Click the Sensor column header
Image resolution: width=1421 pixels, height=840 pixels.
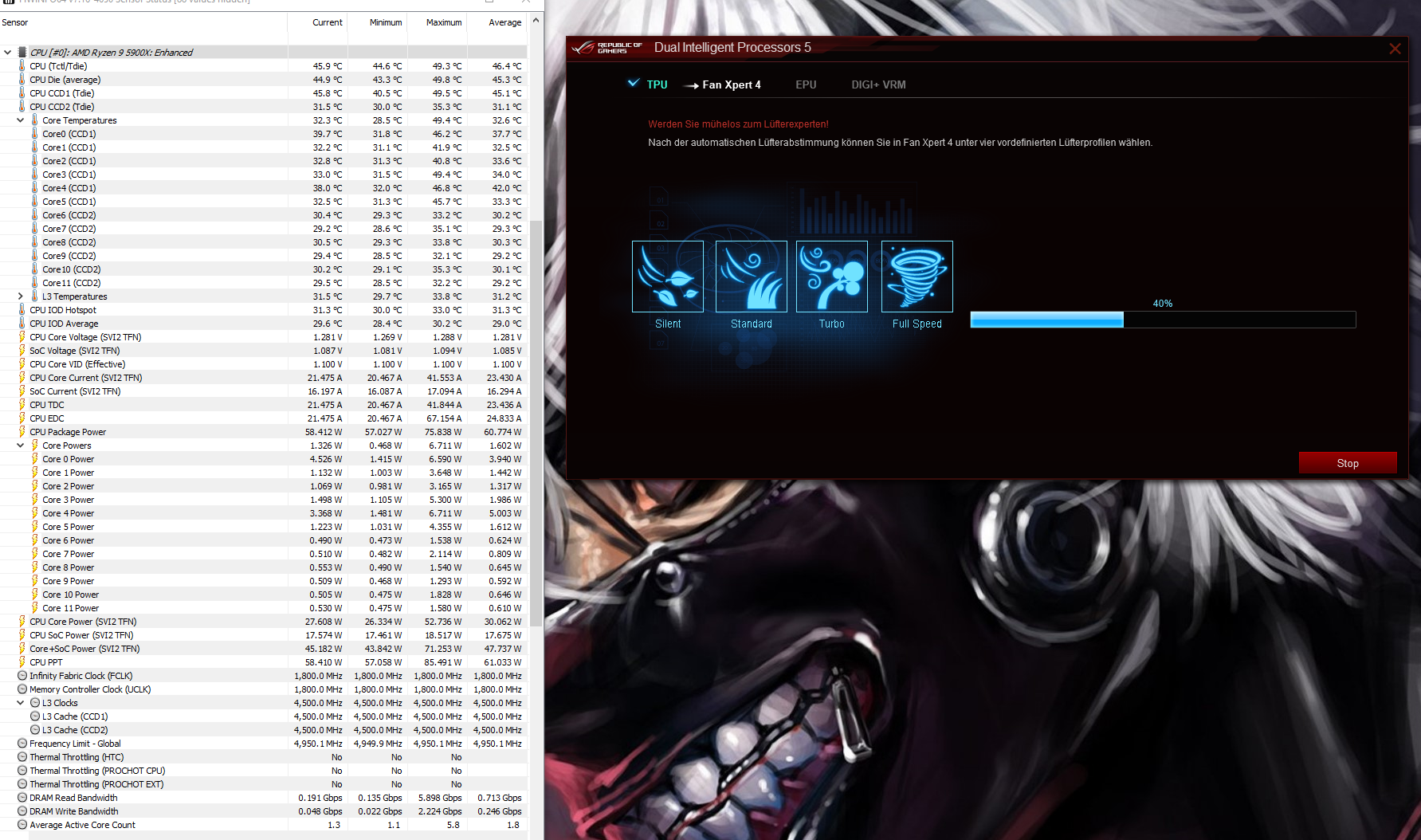143,22
